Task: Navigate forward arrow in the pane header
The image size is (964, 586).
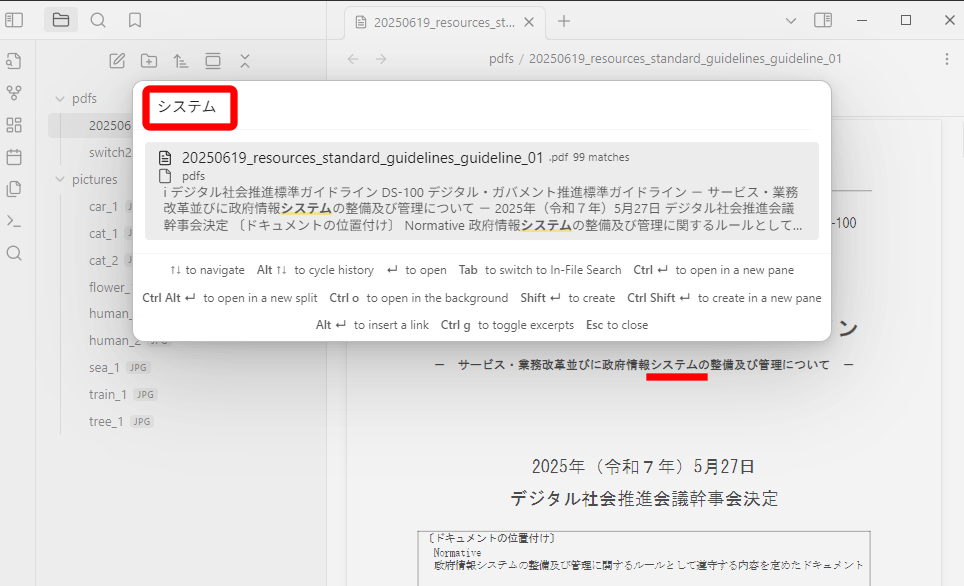Action: [381, 59]
